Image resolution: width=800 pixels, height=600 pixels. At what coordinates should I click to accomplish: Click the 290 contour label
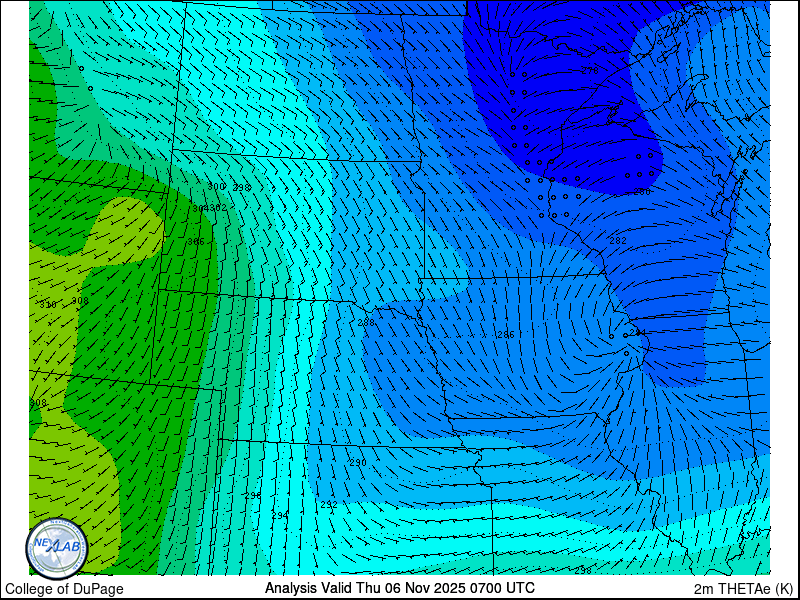click(x=358, y=463)
